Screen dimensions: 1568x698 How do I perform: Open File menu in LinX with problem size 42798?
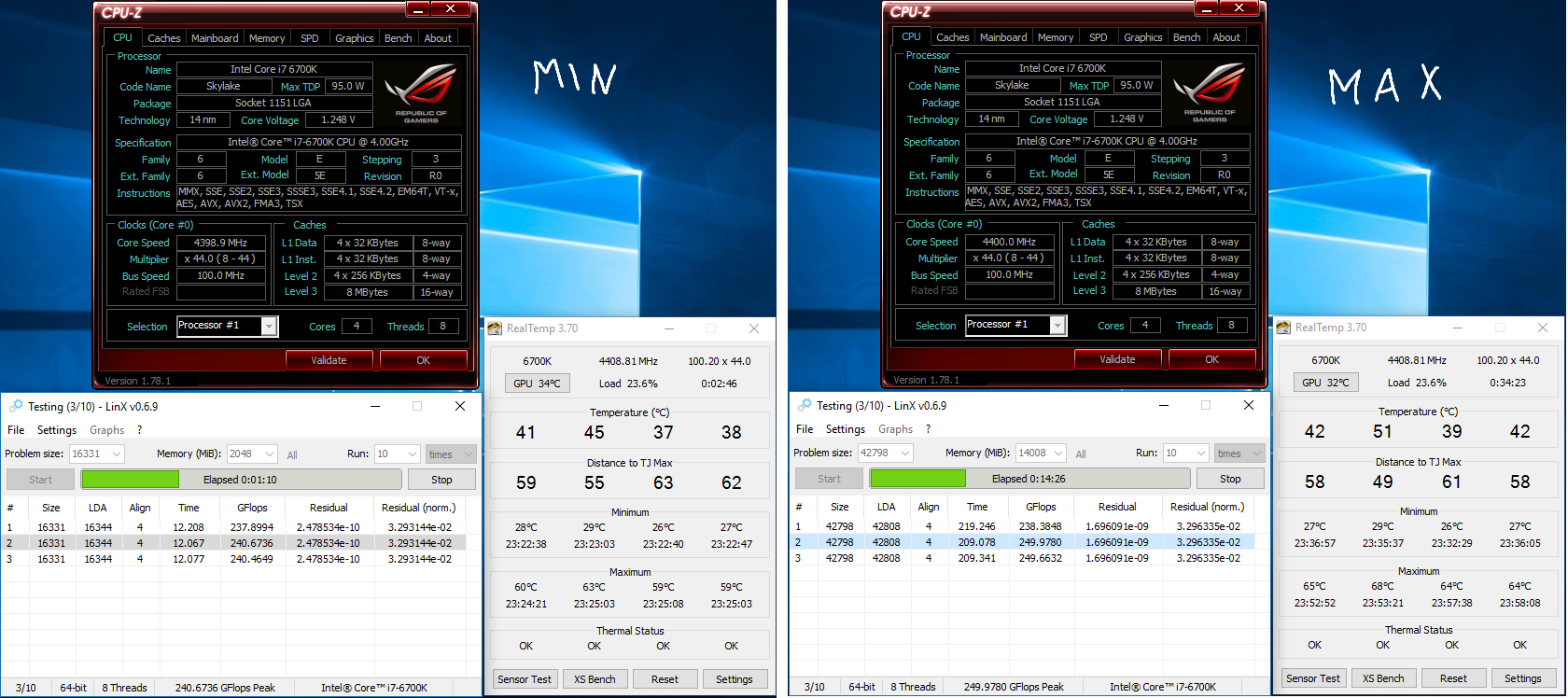(x=805, y=429)
